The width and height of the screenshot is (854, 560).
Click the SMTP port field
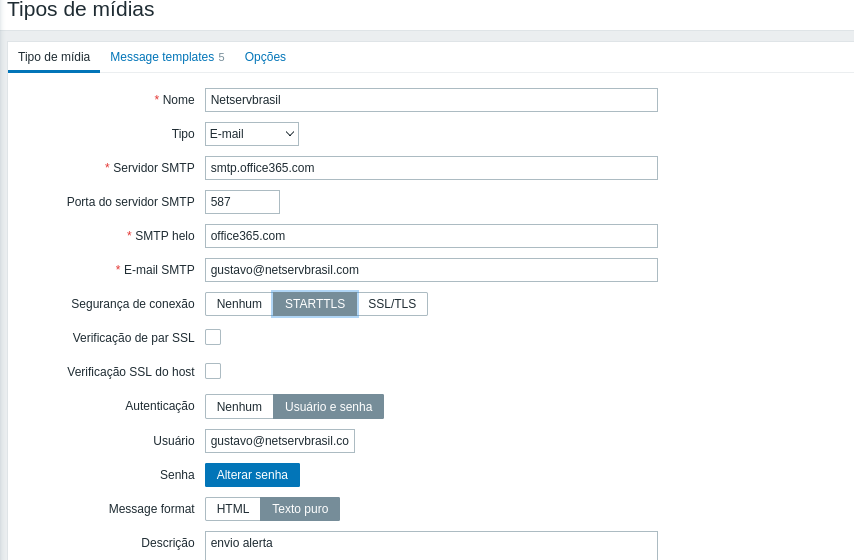pos(242,202)
